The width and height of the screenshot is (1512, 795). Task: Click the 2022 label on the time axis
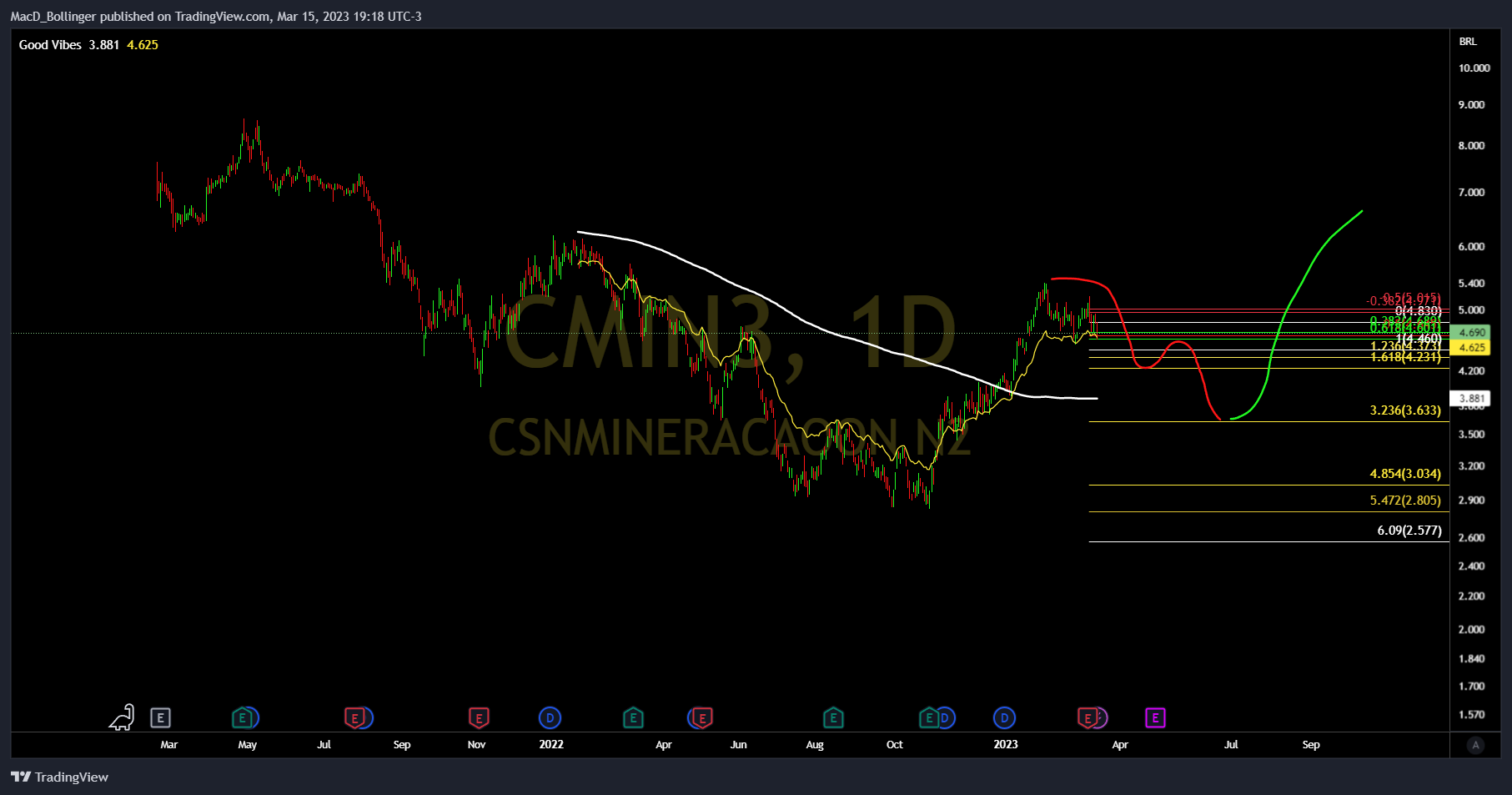tap(551, 745)
